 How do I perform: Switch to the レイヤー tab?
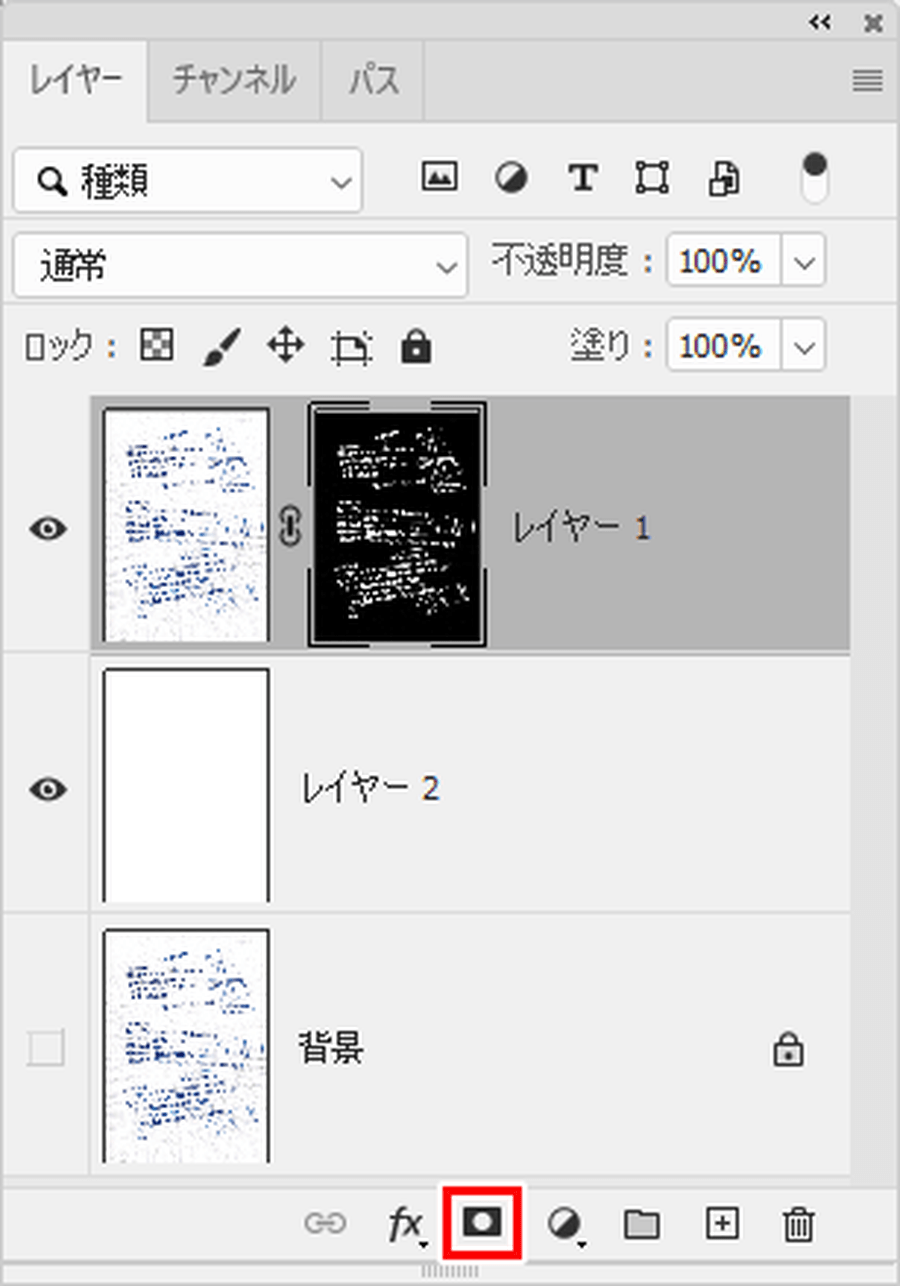pyautogui.click(x=76, y=80)
